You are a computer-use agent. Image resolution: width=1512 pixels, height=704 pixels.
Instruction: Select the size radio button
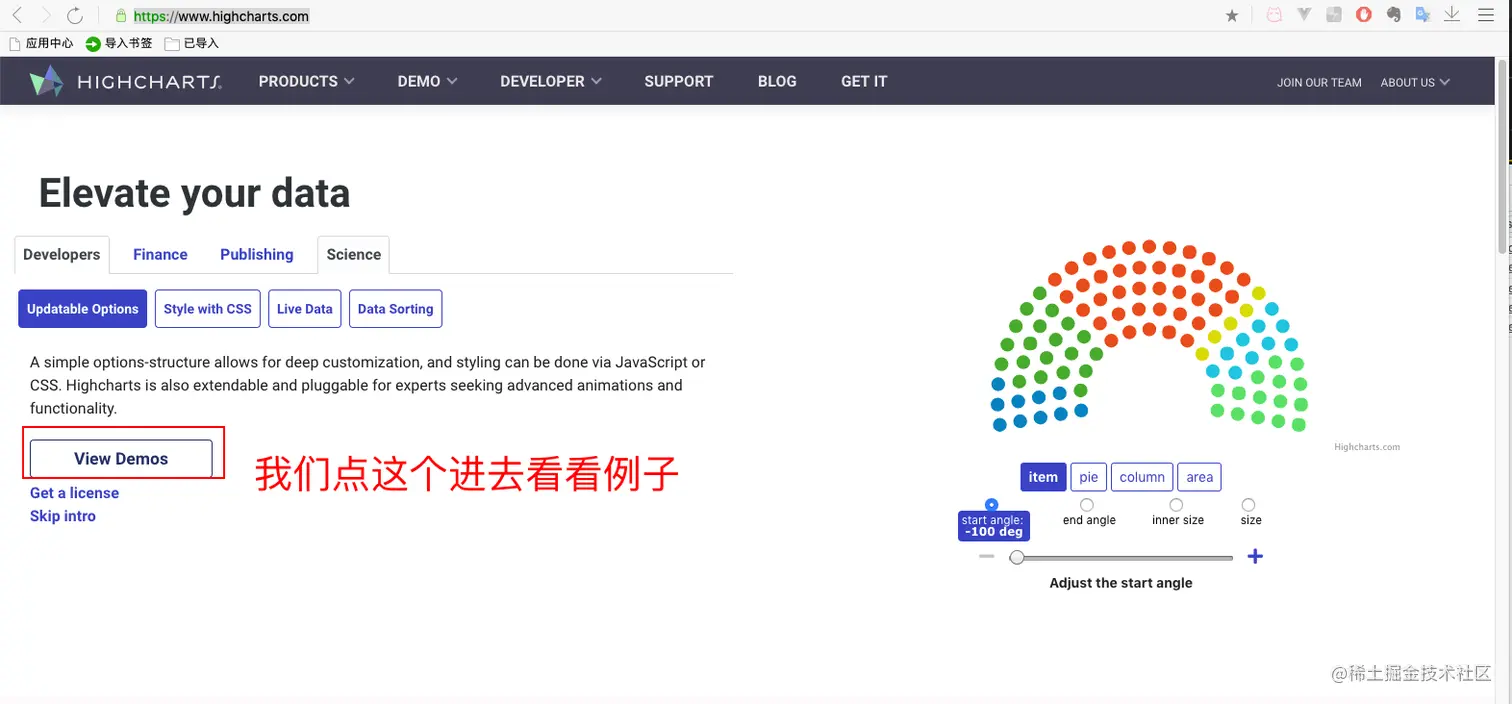pos(1248,505)
